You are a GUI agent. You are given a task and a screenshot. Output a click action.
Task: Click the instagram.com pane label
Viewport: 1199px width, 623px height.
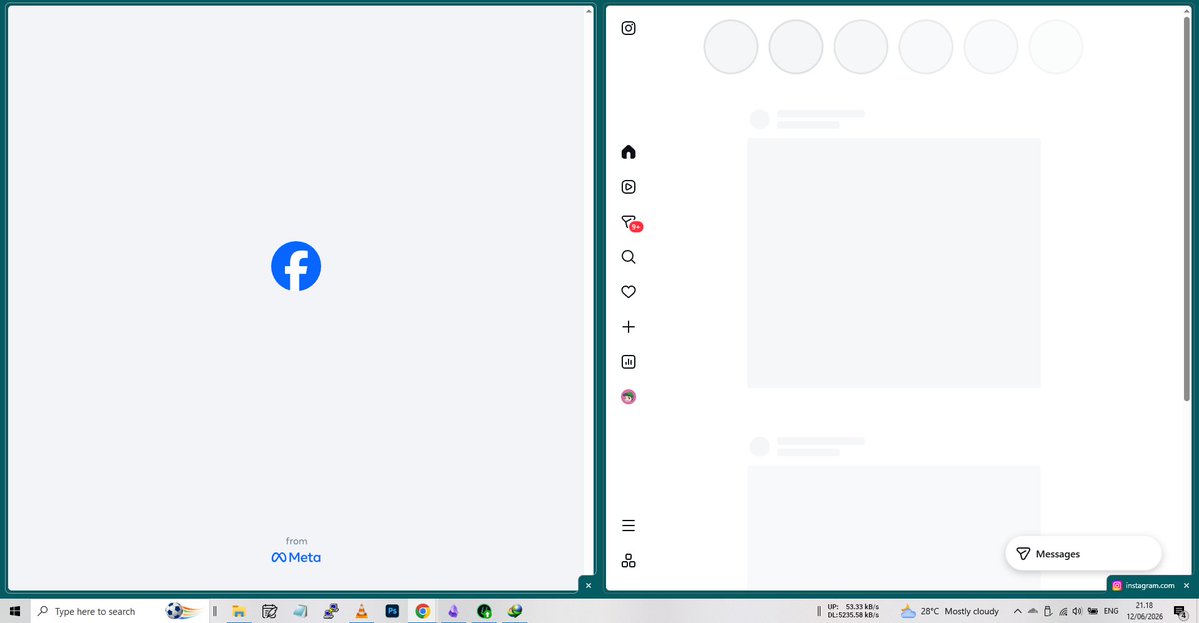pos(1143,586)
